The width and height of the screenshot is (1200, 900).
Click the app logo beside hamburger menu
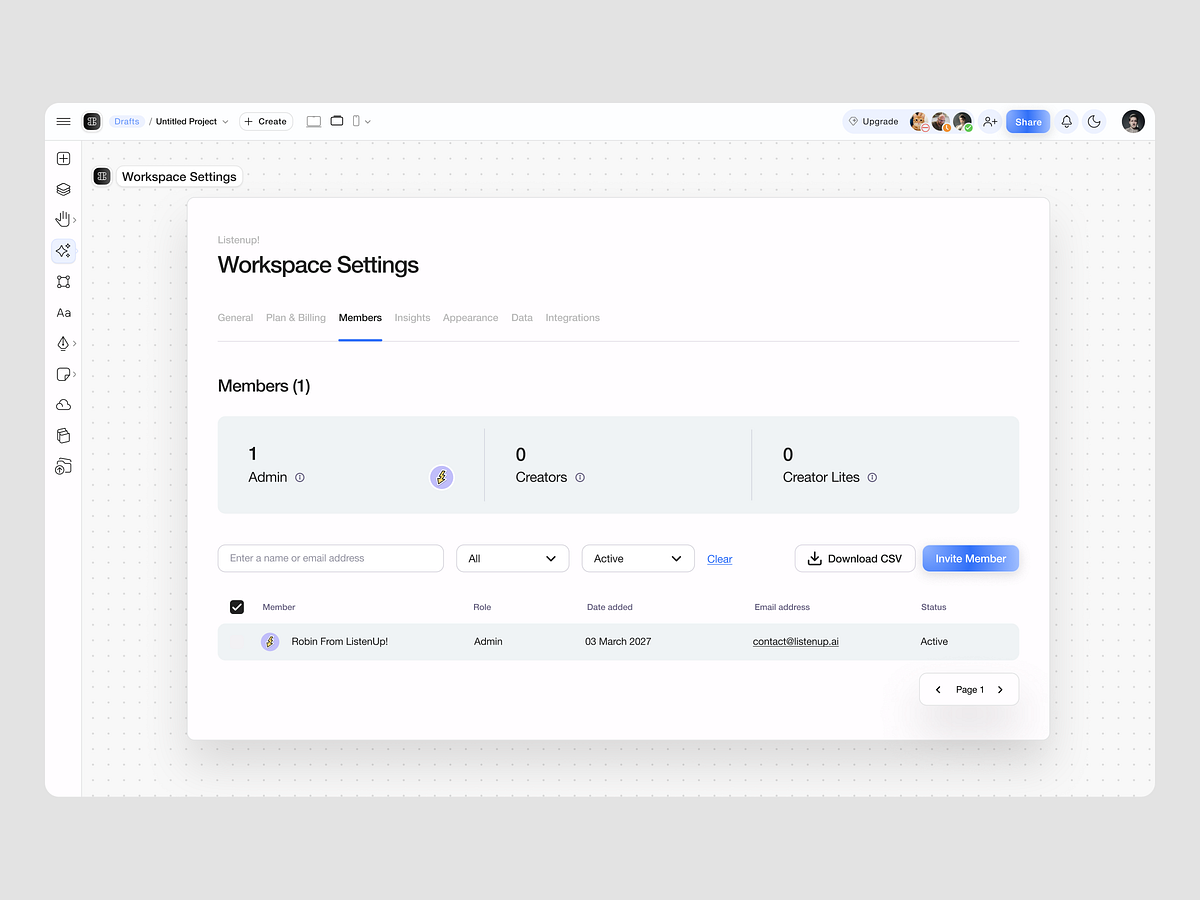click(92, 121)
